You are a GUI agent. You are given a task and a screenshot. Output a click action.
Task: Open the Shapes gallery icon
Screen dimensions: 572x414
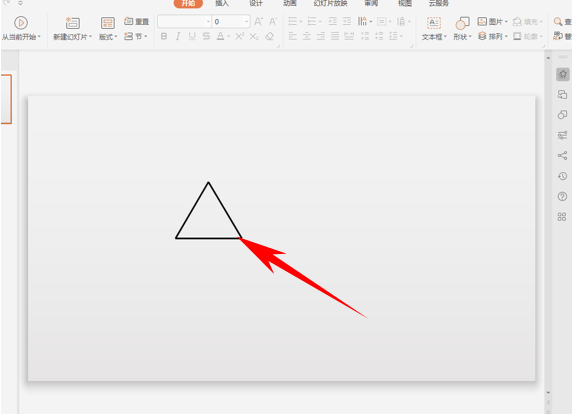(x=462, y=23)
